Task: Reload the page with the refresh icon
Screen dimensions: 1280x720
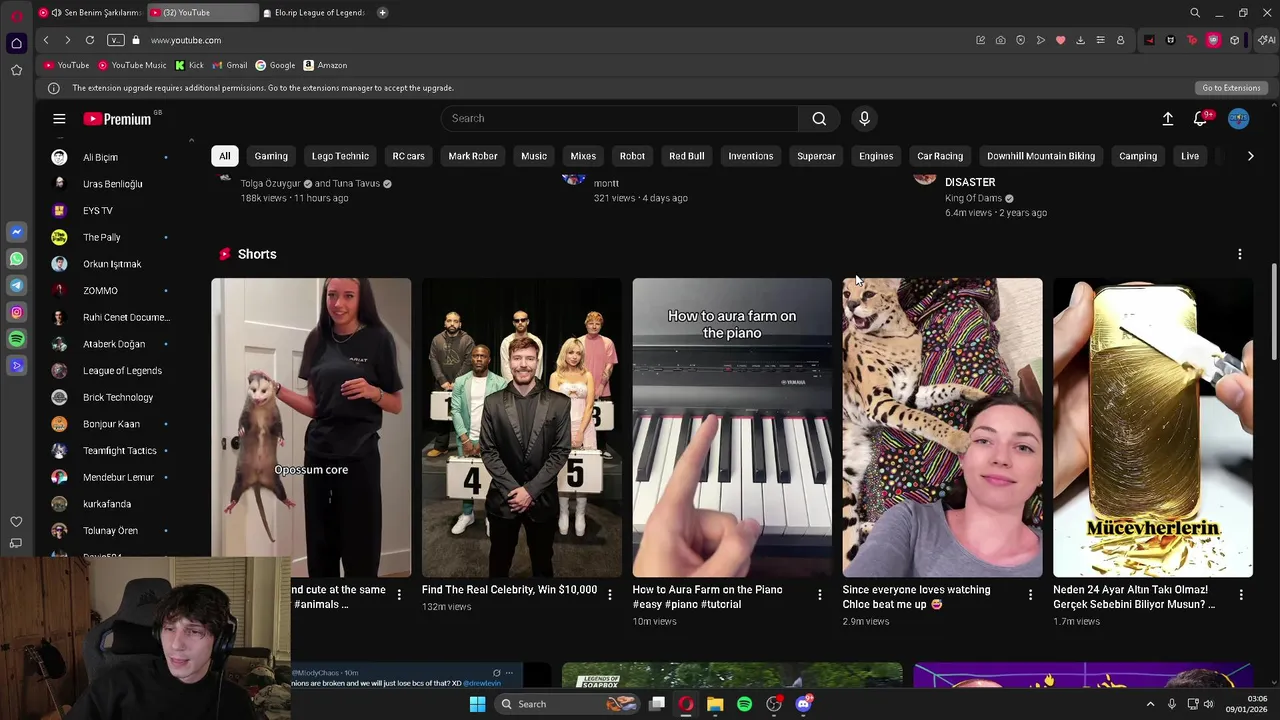Action: tap(90, 40)
